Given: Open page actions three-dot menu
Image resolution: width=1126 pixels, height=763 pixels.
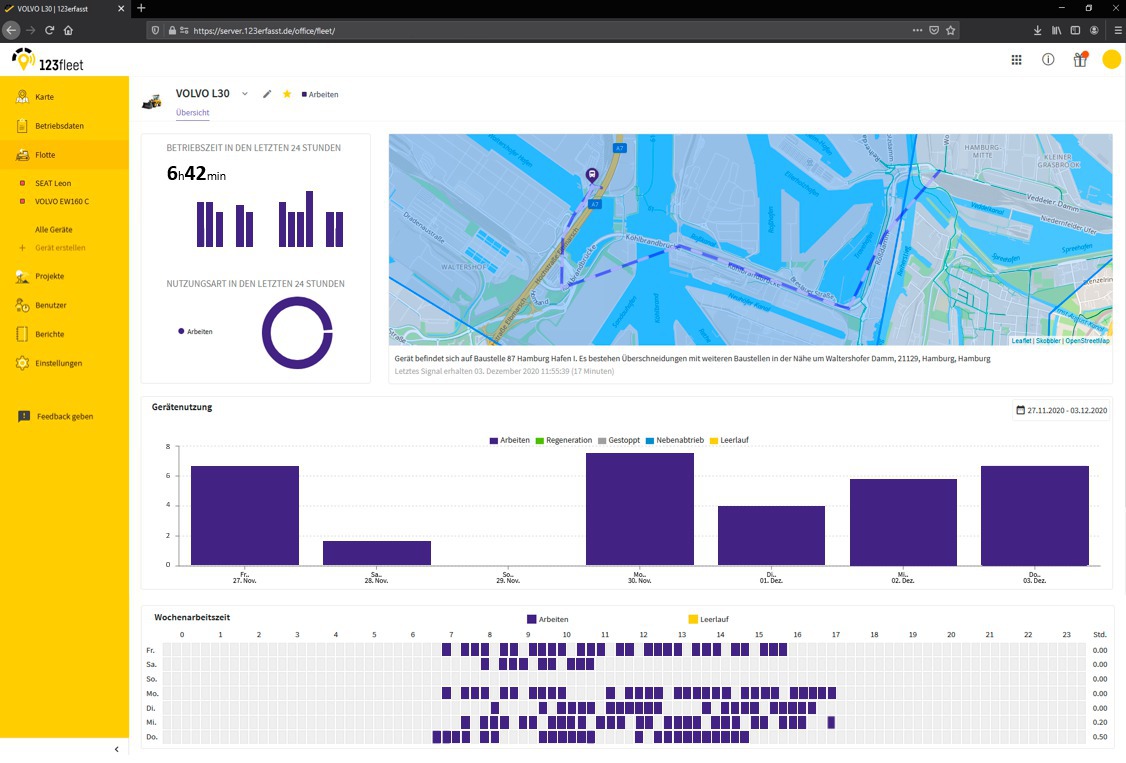Looking at the screenshot, I should pos(917,30).
